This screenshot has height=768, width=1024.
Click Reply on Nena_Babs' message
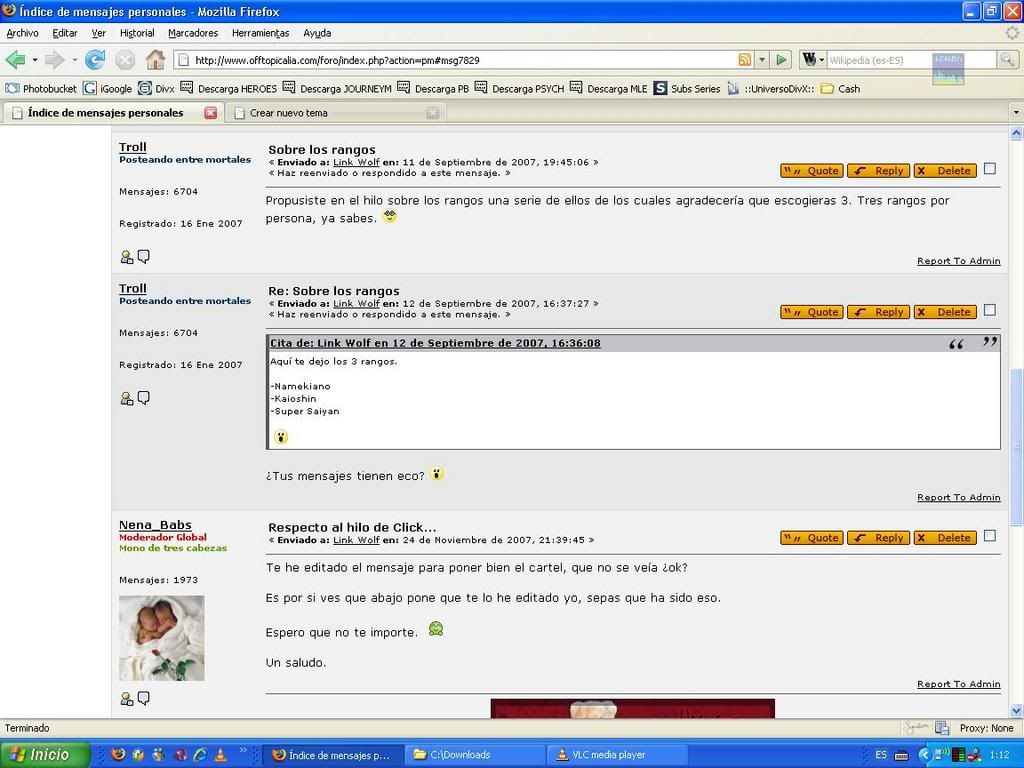(878, 538)
